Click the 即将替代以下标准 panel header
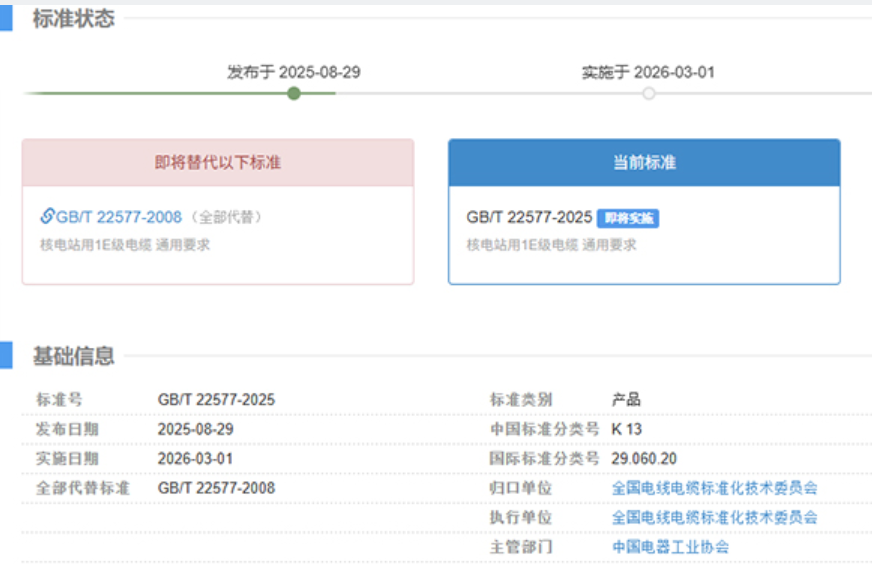The image size is (872, 564). (x=218, y=162)
